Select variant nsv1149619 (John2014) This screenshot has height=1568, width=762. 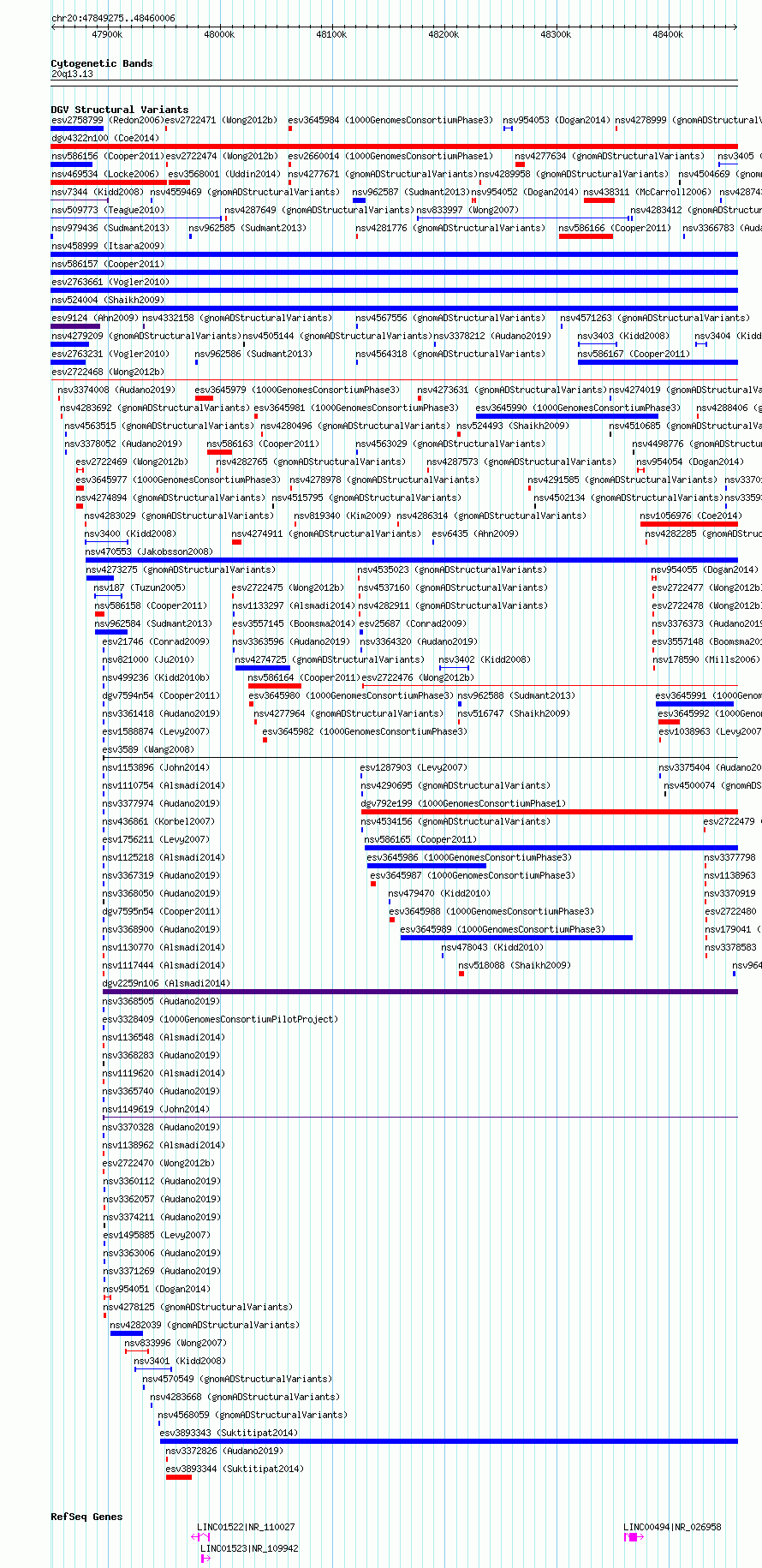click(157, 1109)
